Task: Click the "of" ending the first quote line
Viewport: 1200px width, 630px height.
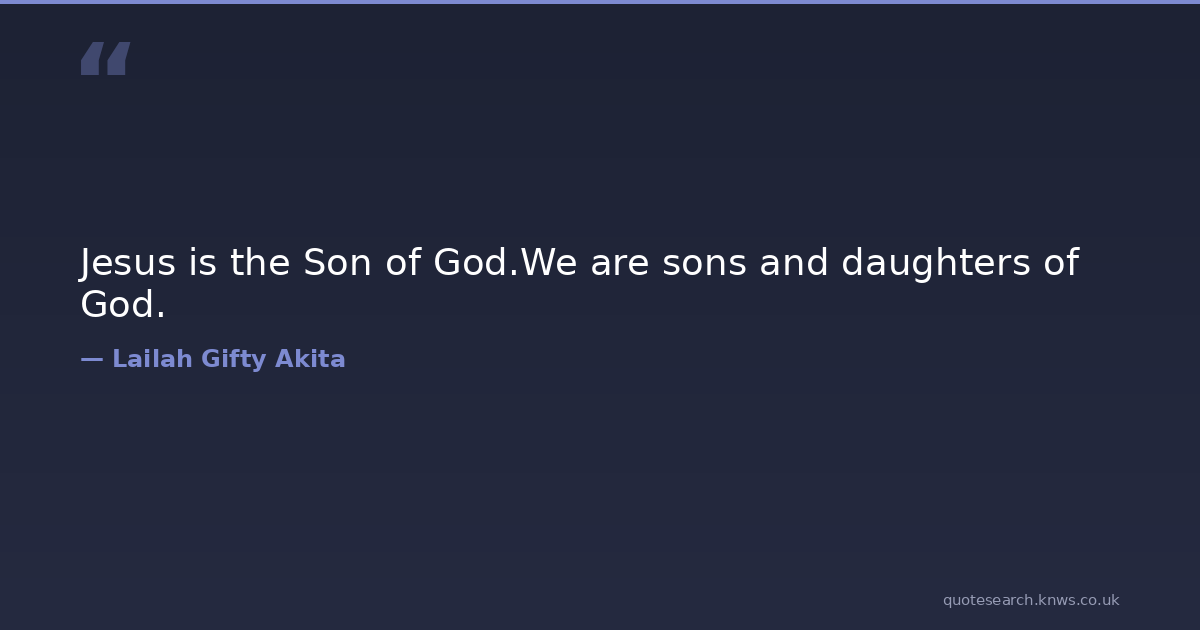Action: click(x=1060, y=263)
